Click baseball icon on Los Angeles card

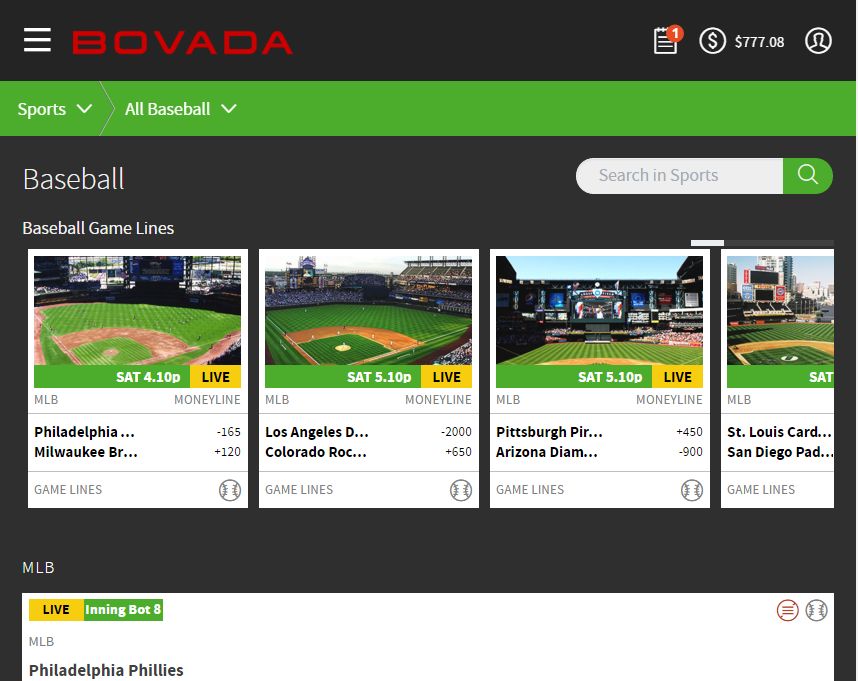click(461, 490)
